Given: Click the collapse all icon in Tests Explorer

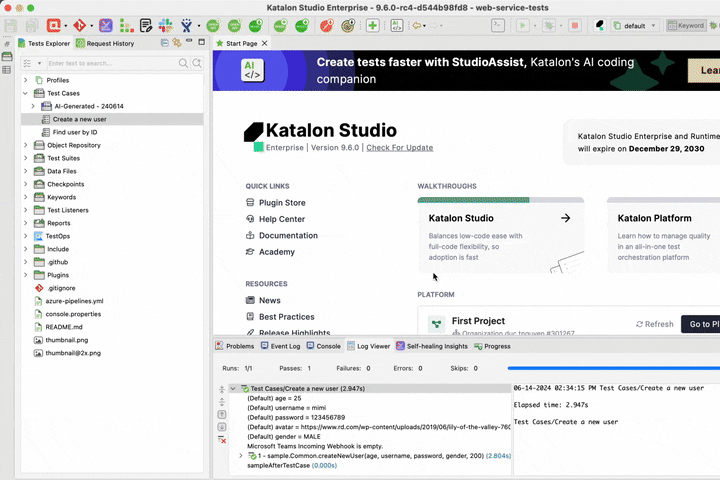Looking at the screenshot, I should (x=164, y=43).
